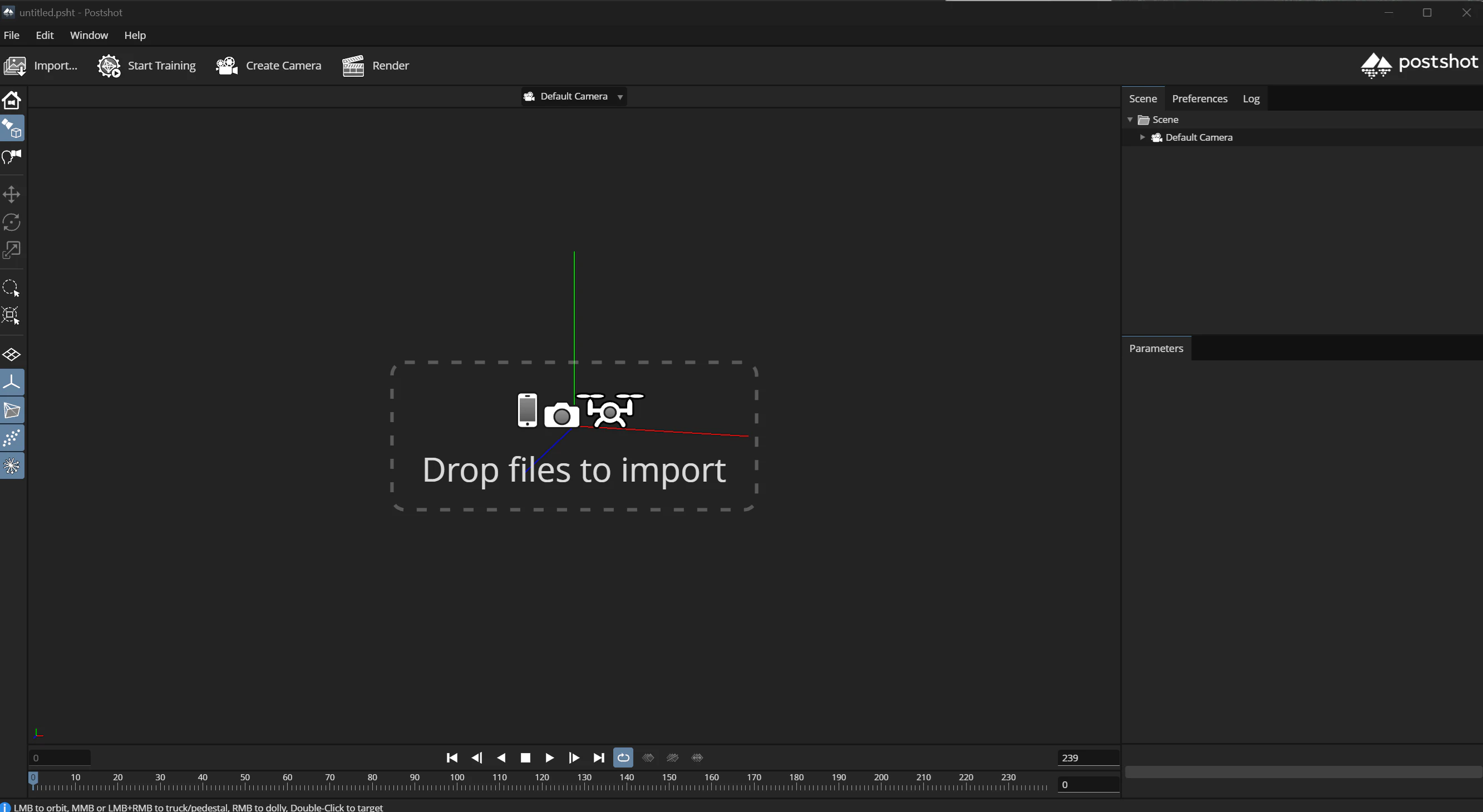Viewport: 1483px width, 812px height.
Task: Select the first-person fly camera tool
Action: (12, 156)
